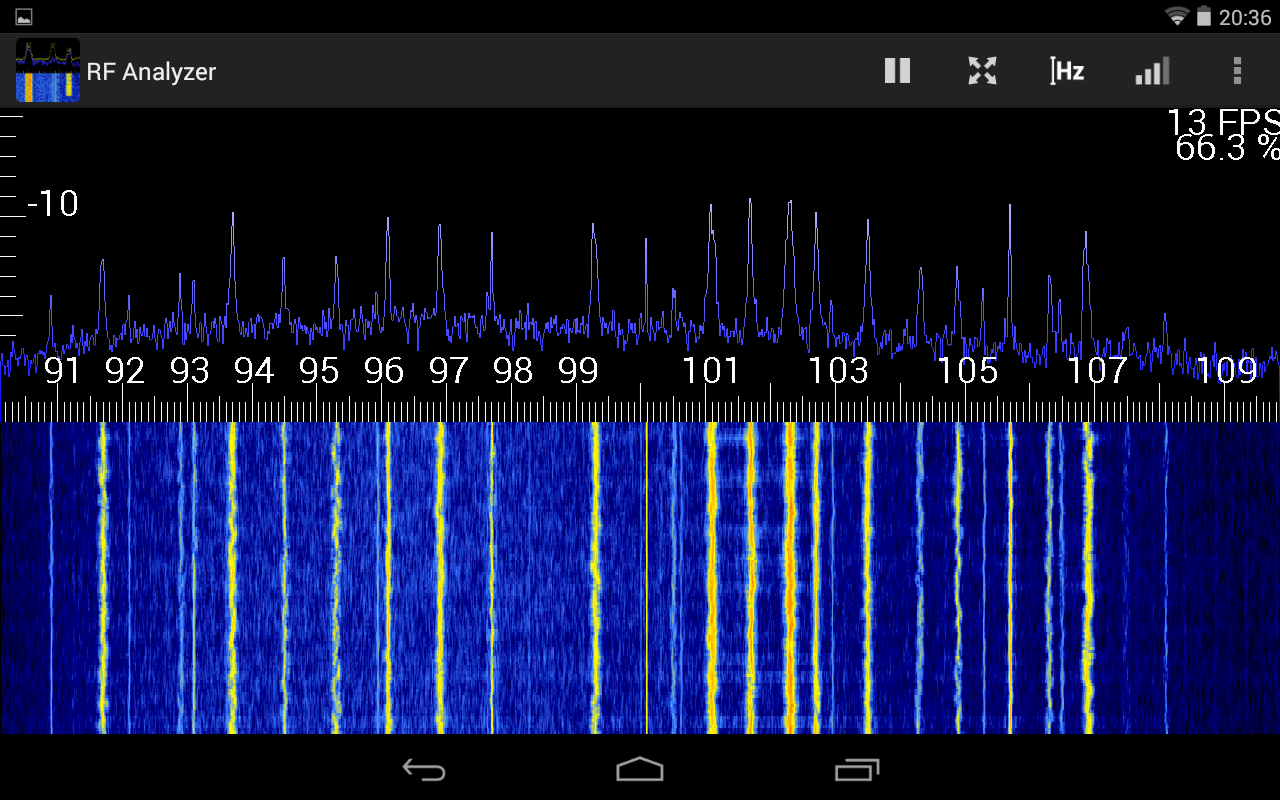Select the 98 frequency label
This screenshot has height=800, width=1280.
pos(513,371)
